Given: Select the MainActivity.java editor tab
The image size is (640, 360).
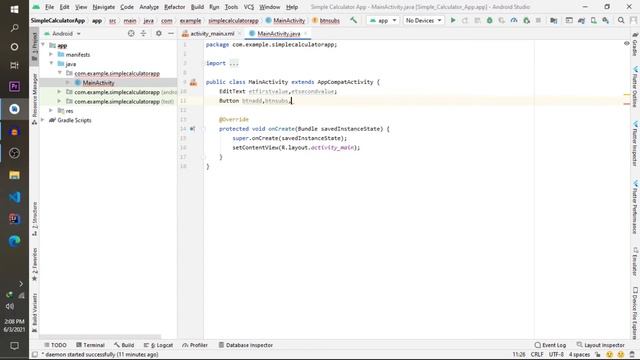Looking at the screenshot, I should click(x=278, y=33).
